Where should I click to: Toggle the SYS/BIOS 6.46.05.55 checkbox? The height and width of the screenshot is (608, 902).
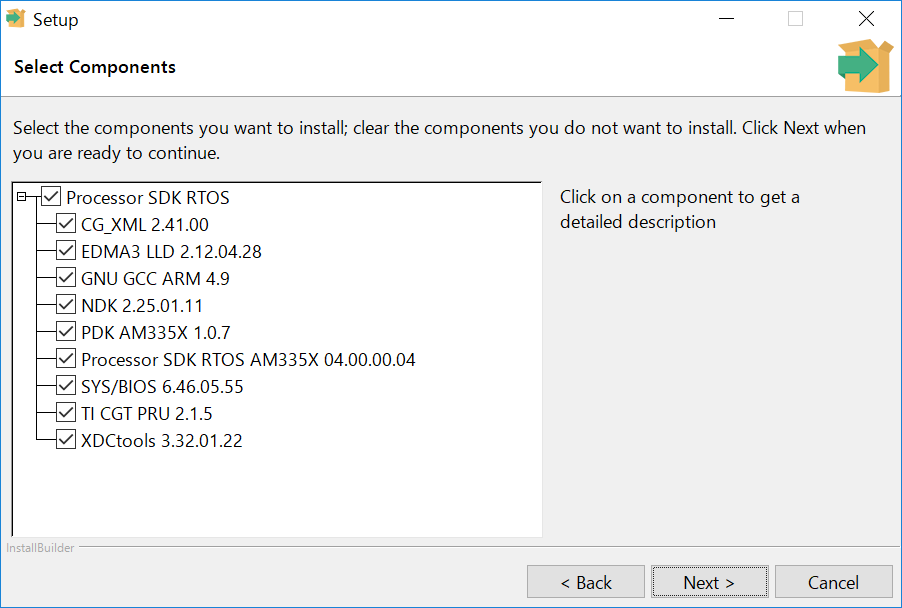(66, 386)
